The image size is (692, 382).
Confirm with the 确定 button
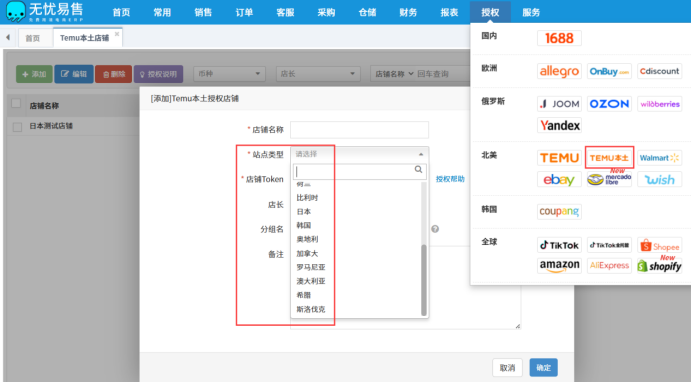(543, 367)
